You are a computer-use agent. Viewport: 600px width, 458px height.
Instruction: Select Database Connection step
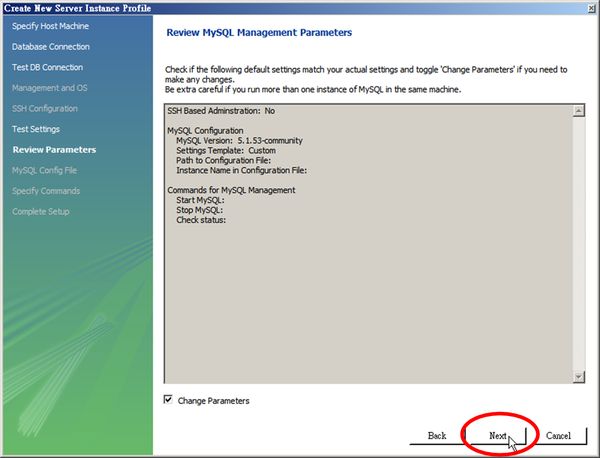coord(51,47)
